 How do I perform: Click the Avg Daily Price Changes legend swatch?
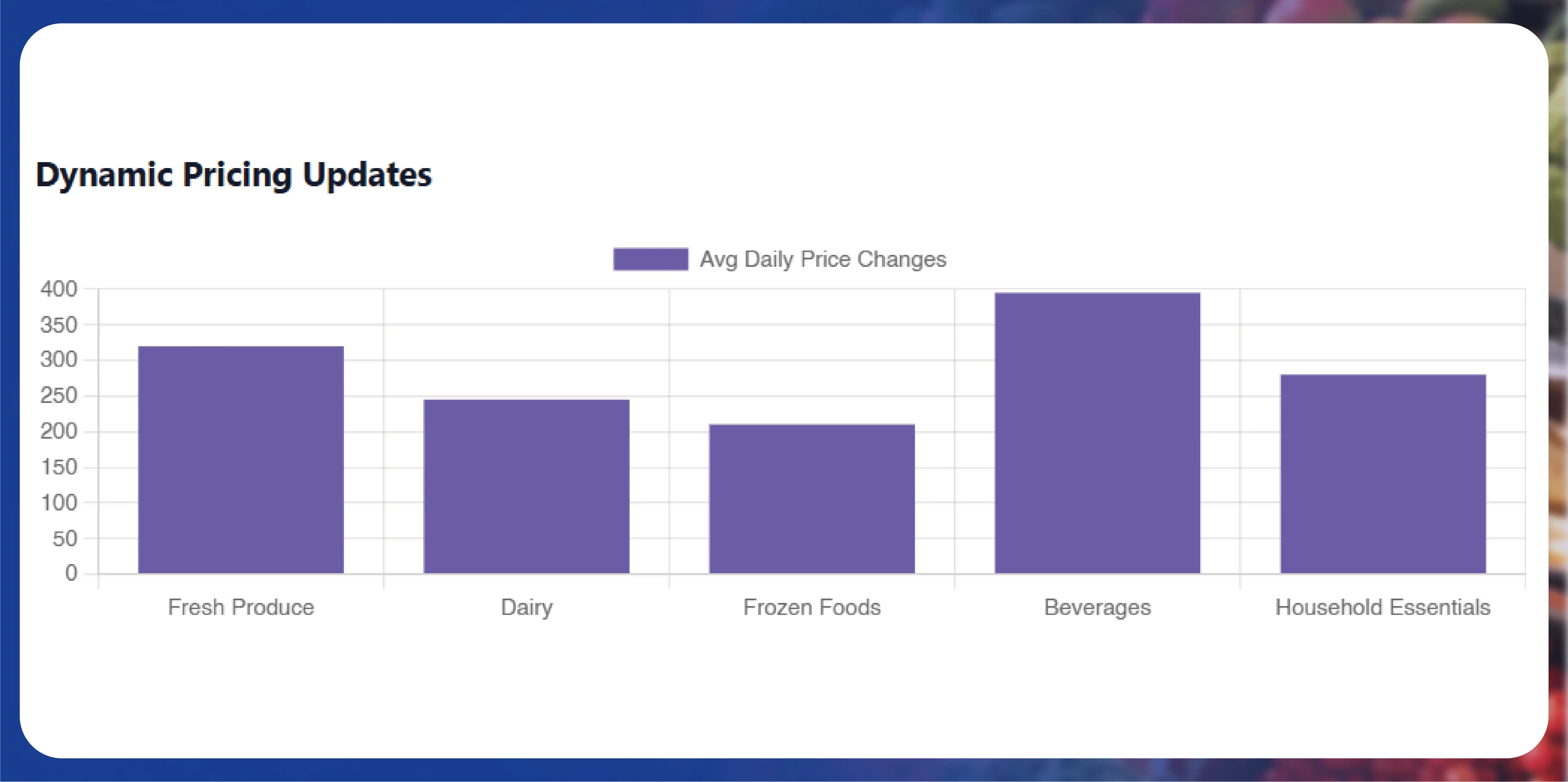click(x=651, y=259)
